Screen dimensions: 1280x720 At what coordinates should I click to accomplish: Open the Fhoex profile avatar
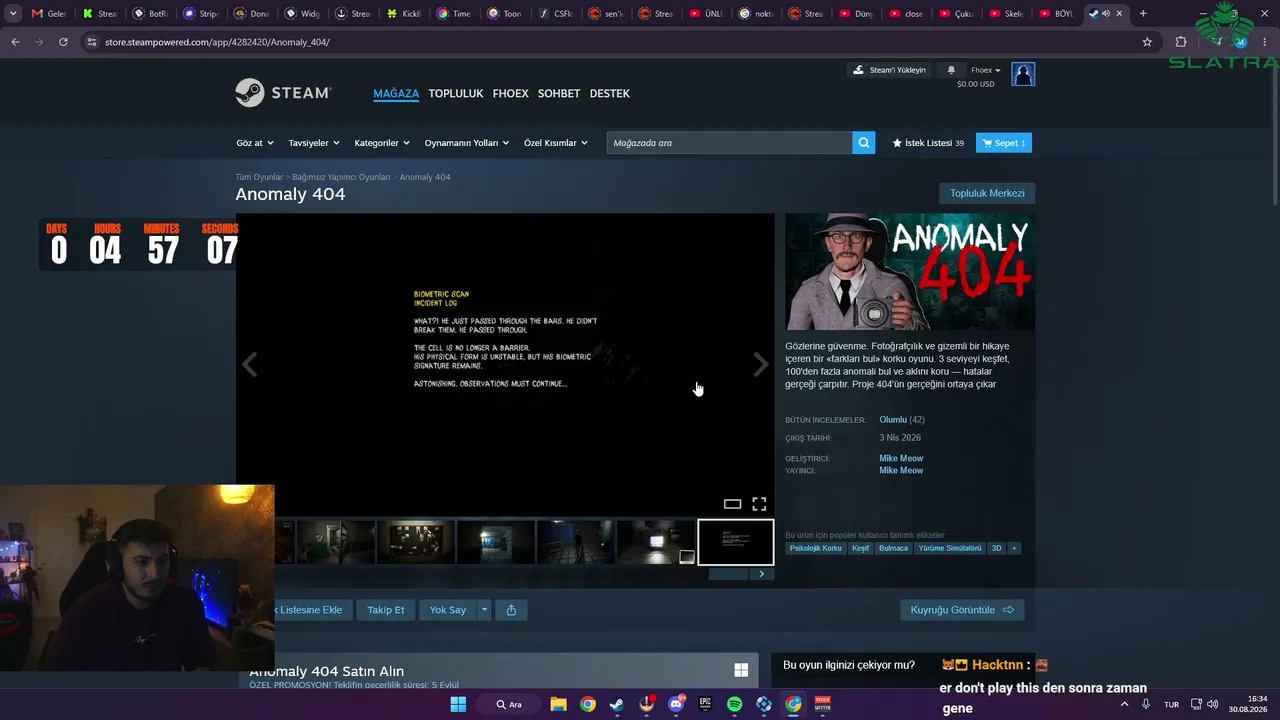1023,74
